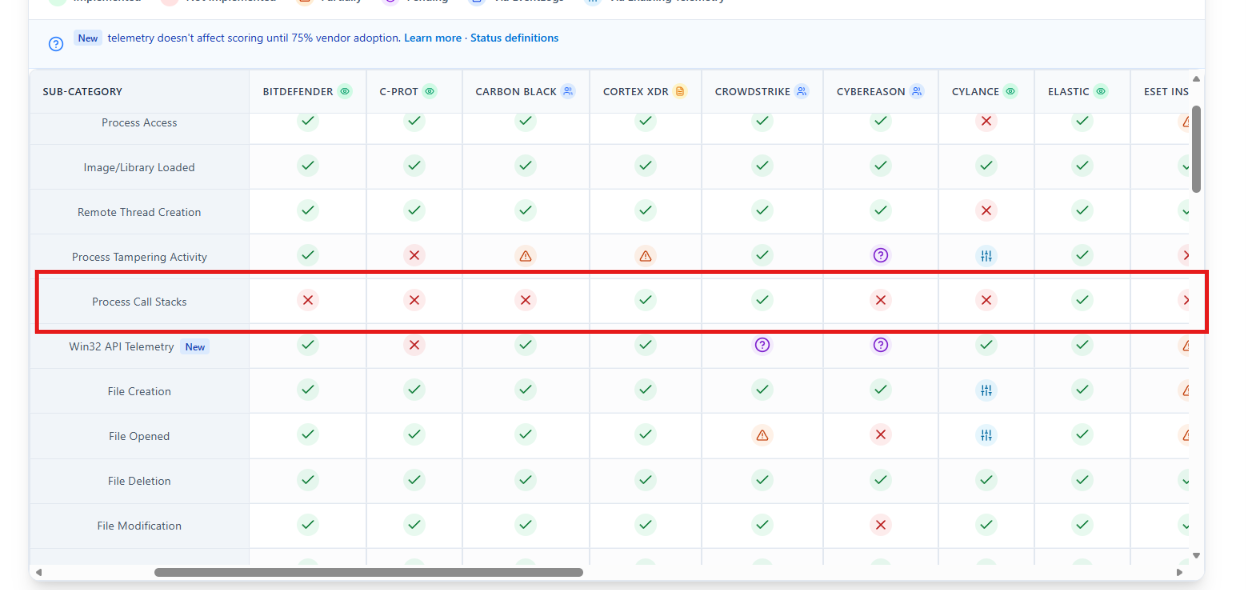The image size is (1246, 590).
Task: Select Cortex XDR's warning icon for Process Tampering Activity
Action: [x=646, y=255]
